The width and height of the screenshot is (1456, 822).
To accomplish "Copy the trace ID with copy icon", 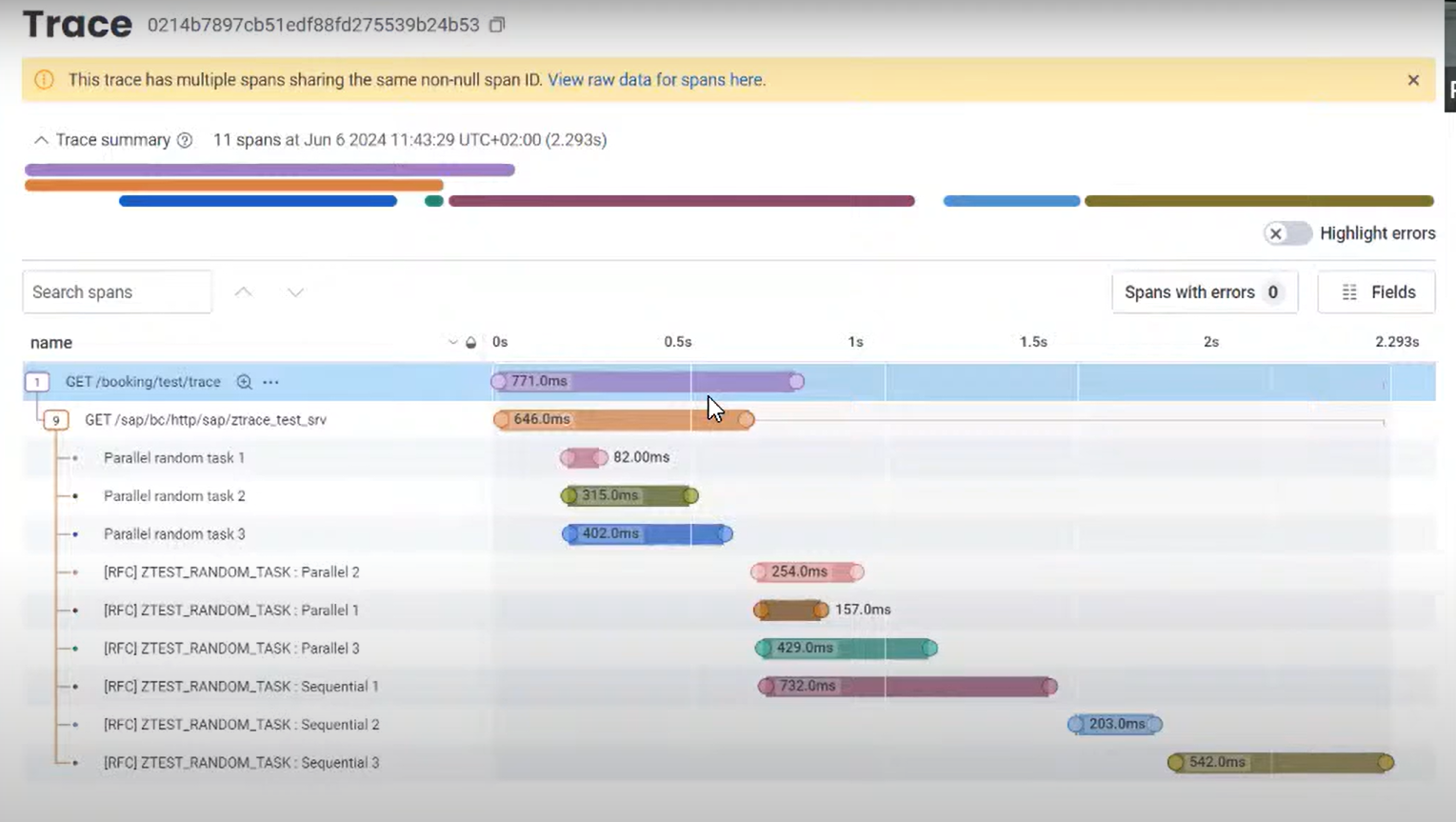I will click(497, 25).
